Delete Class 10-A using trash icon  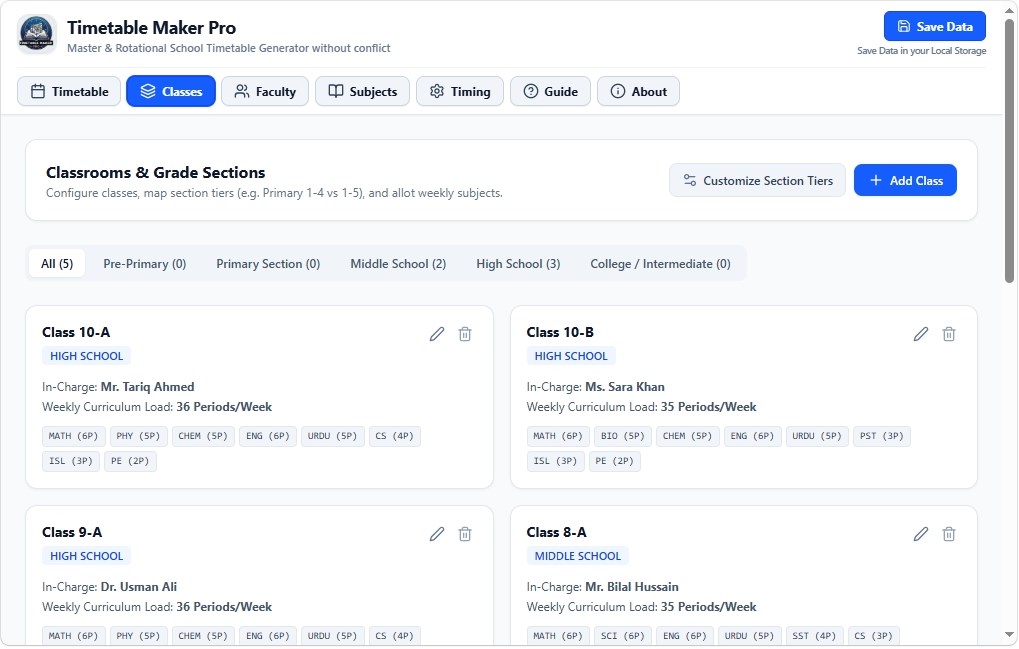465,334
